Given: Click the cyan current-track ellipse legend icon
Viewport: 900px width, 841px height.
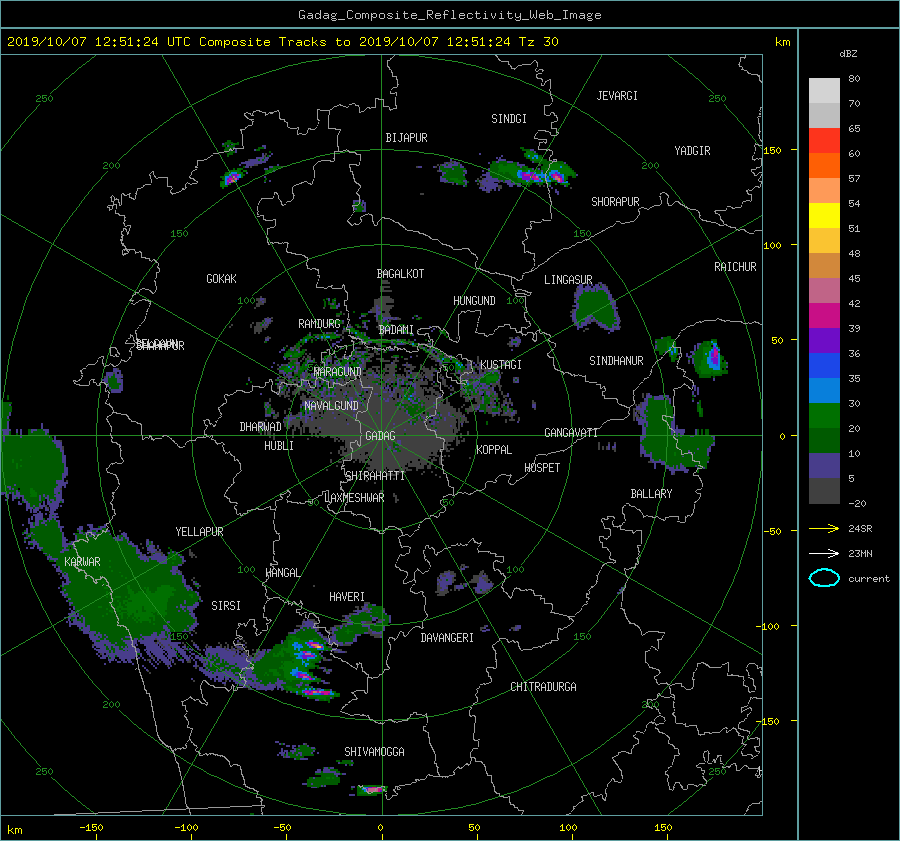Looking at the screenshot, I should [x=824, y=578].
